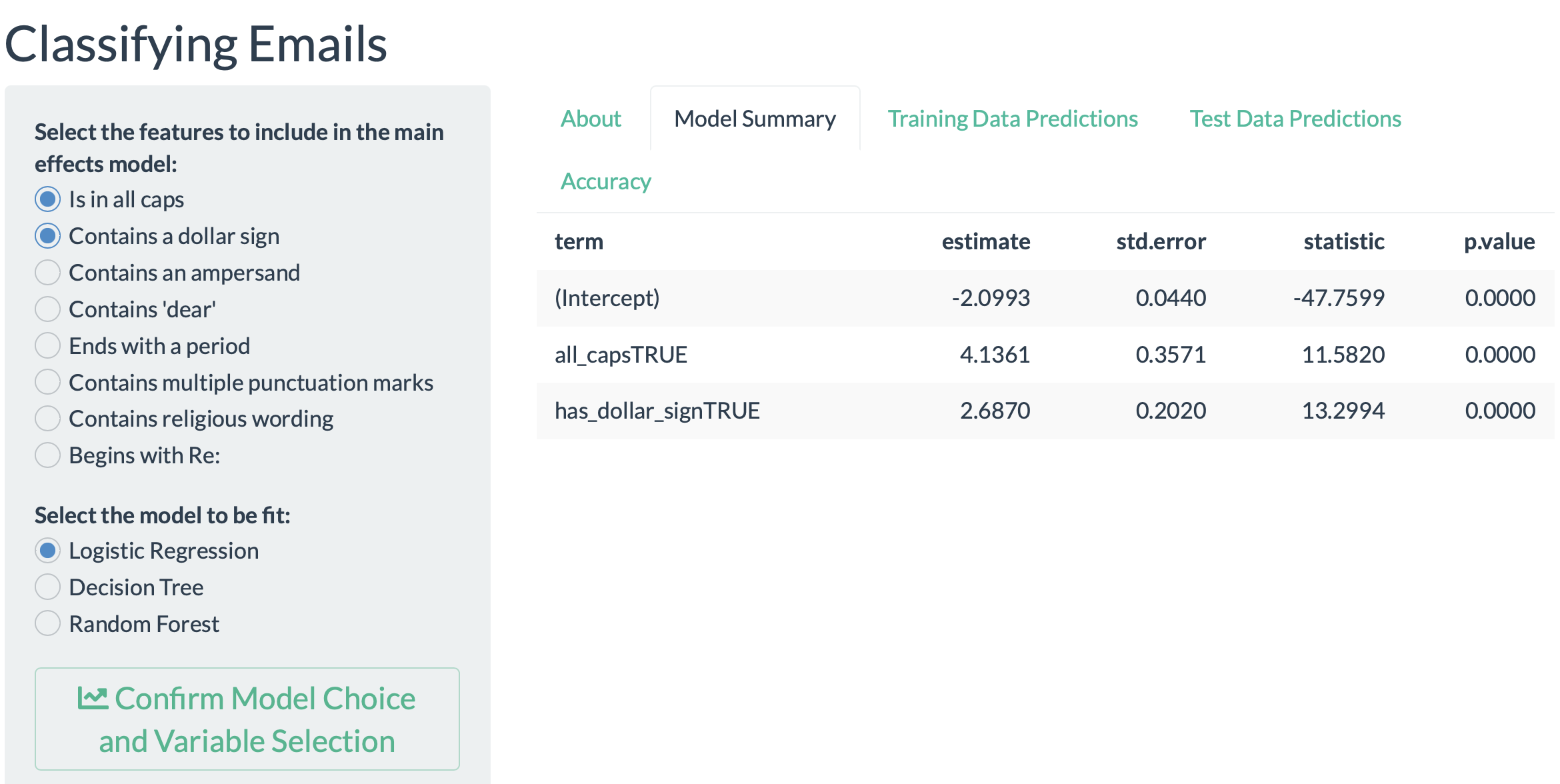Open the About tab
This screenshot has width=1560, height=784.
pyautogui.click(x=591, y=119)
